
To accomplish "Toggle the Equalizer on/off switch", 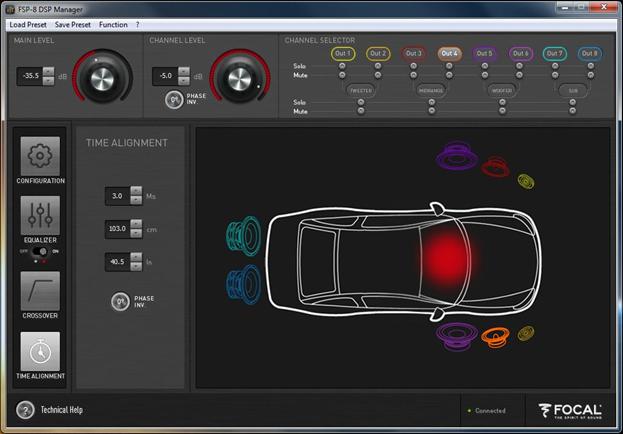I will tap(40, 254).
